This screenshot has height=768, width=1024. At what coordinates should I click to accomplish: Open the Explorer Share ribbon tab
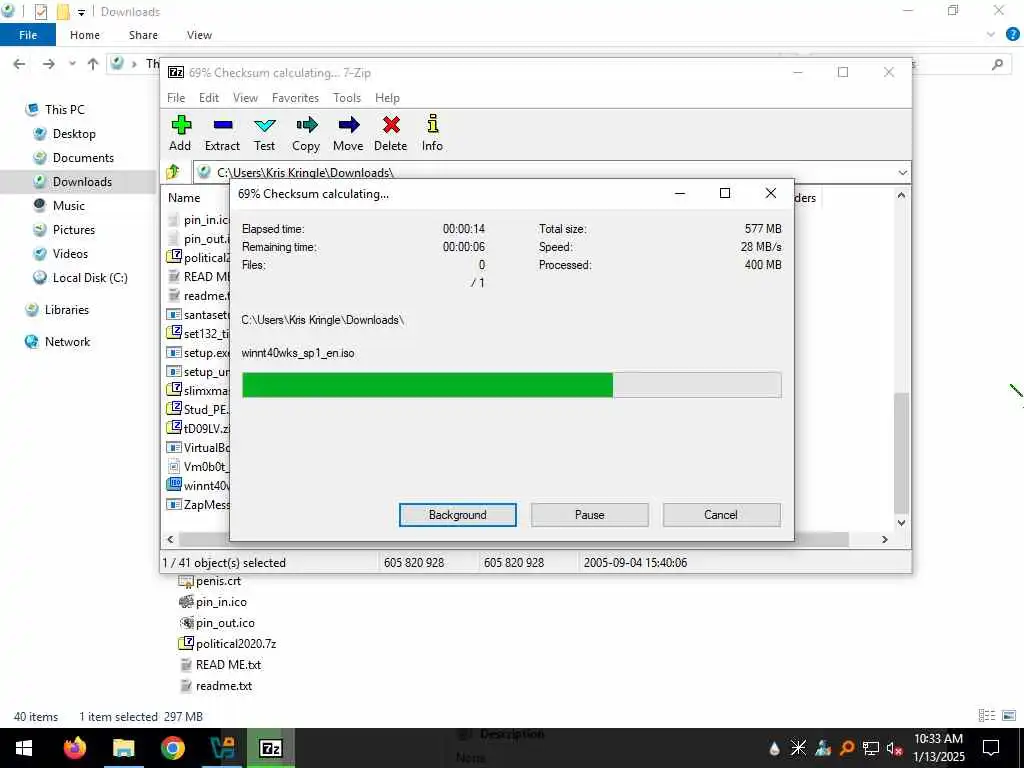point(143,35)
